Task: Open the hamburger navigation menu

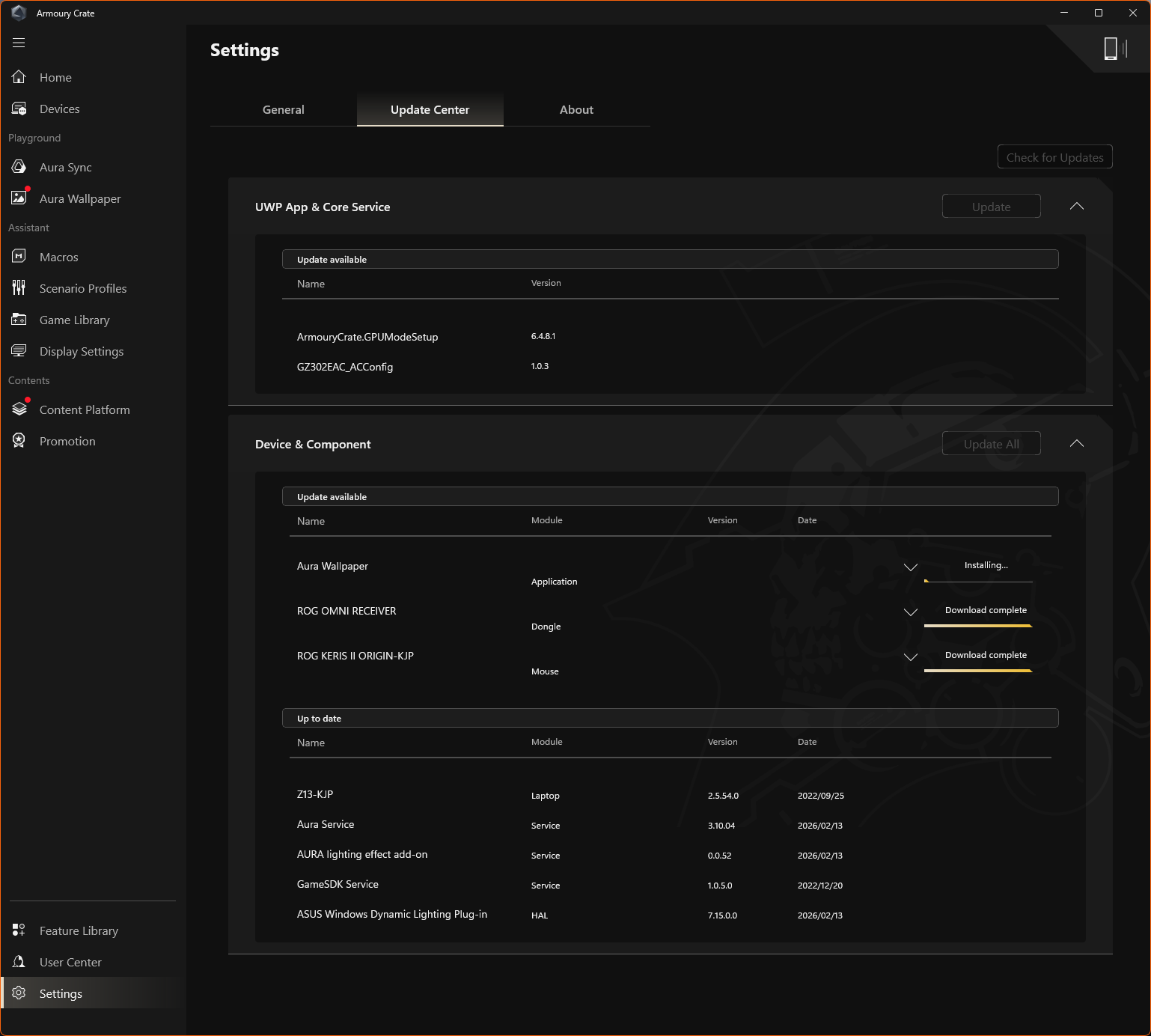Action: coord(19,43)
